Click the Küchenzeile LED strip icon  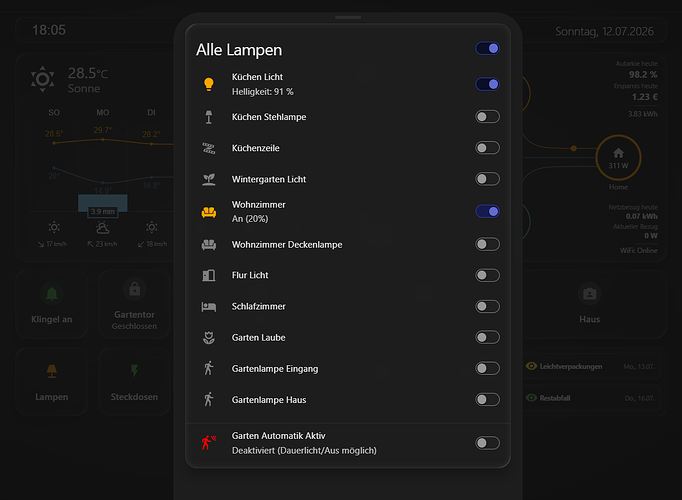pyautogui.click(x=209, y=148)
